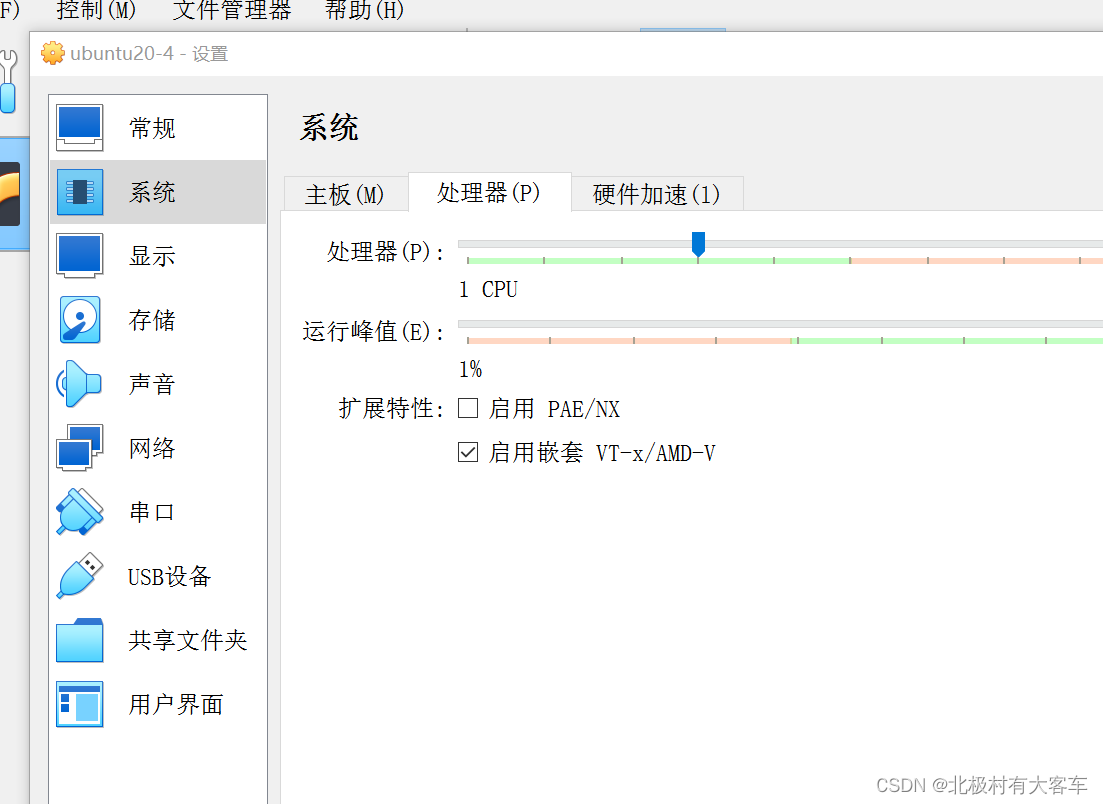The width and height of the screenshot is (1103, 804).
Task: Open the 存储 (Storage) settings icon
Action: [x=80, y=320]
